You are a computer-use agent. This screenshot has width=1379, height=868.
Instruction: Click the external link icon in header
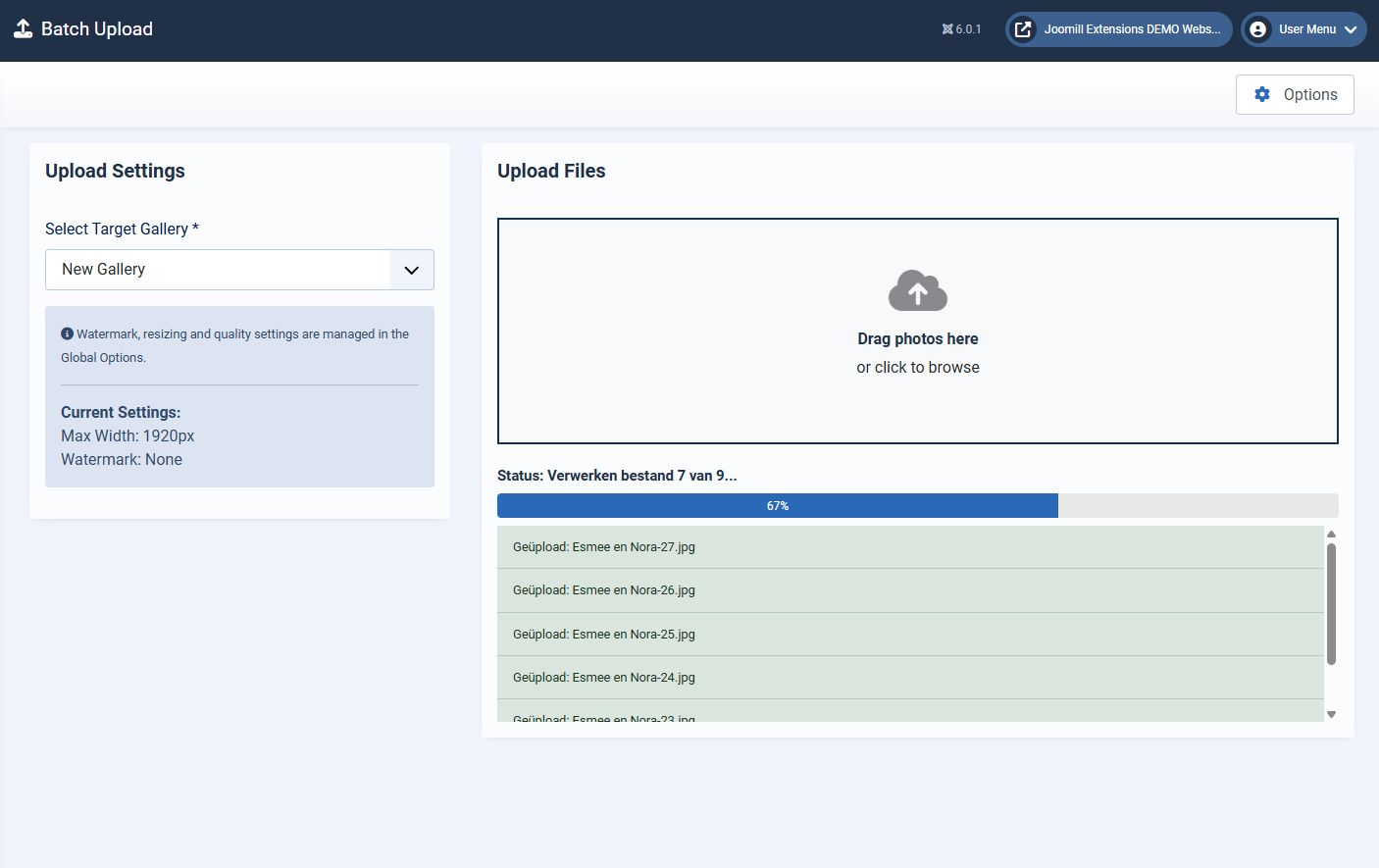pos(1023,29)
